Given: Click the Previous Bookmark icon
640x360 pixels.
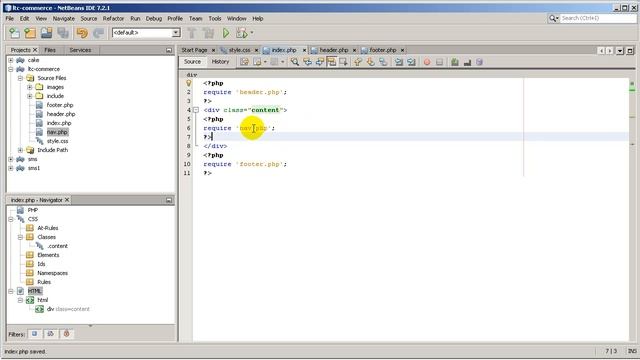Looking at the screenshot, I should (x=358, y=62).
